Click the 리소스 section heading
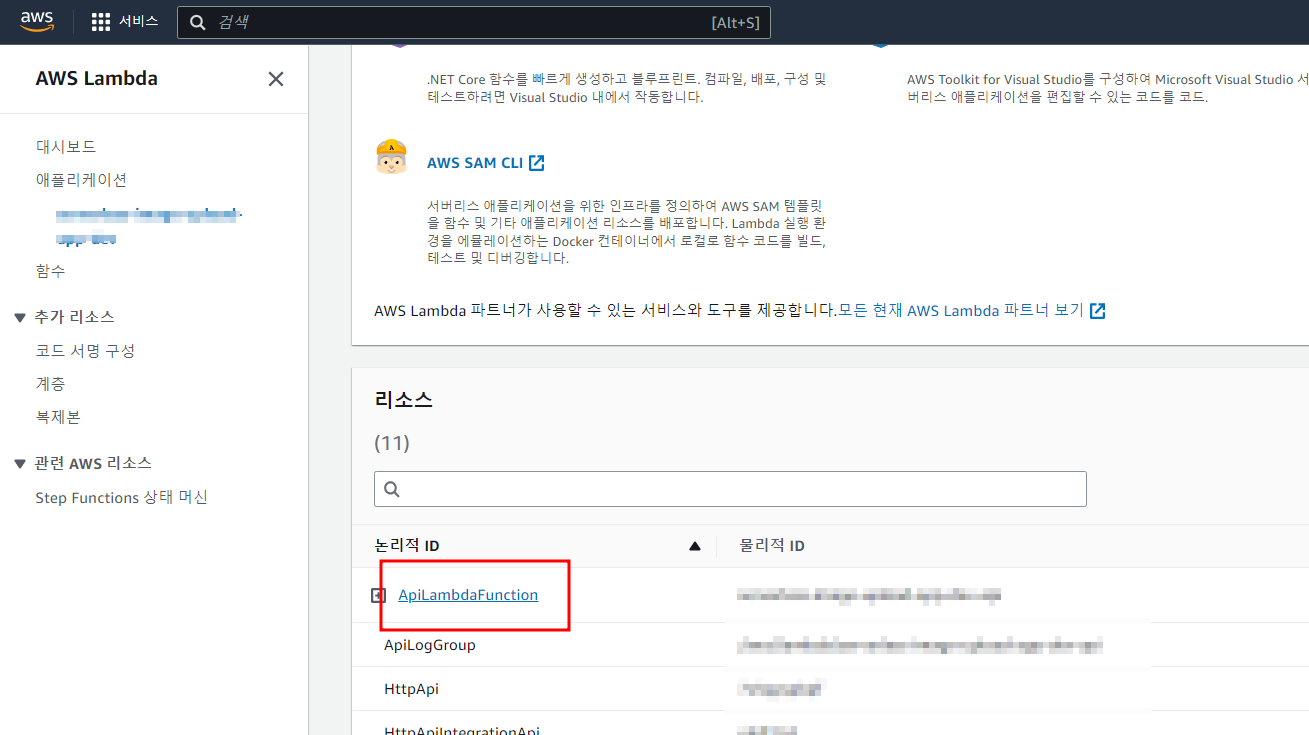This screenshot has height=735, width=1309. [403, 400]
